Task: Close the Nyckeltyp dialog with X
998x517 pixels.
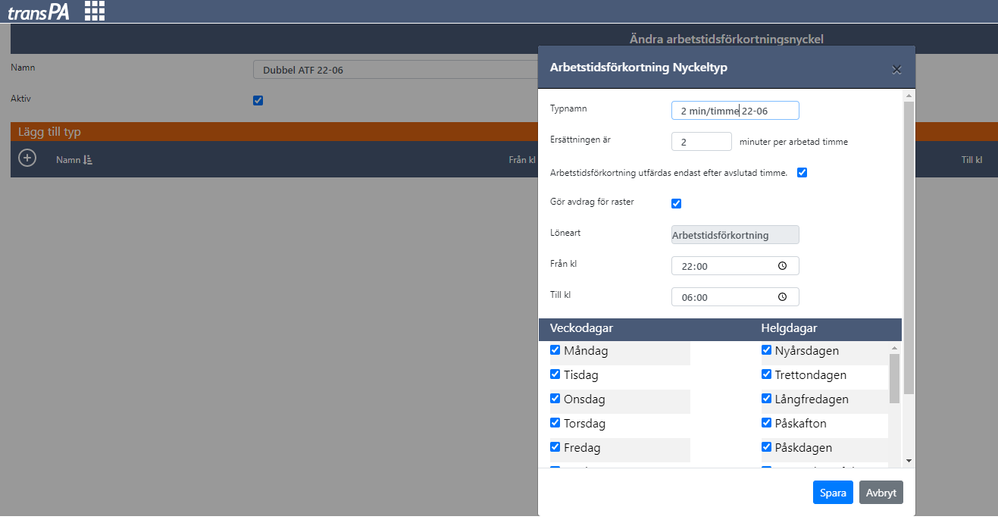Action: coord(896,70)
